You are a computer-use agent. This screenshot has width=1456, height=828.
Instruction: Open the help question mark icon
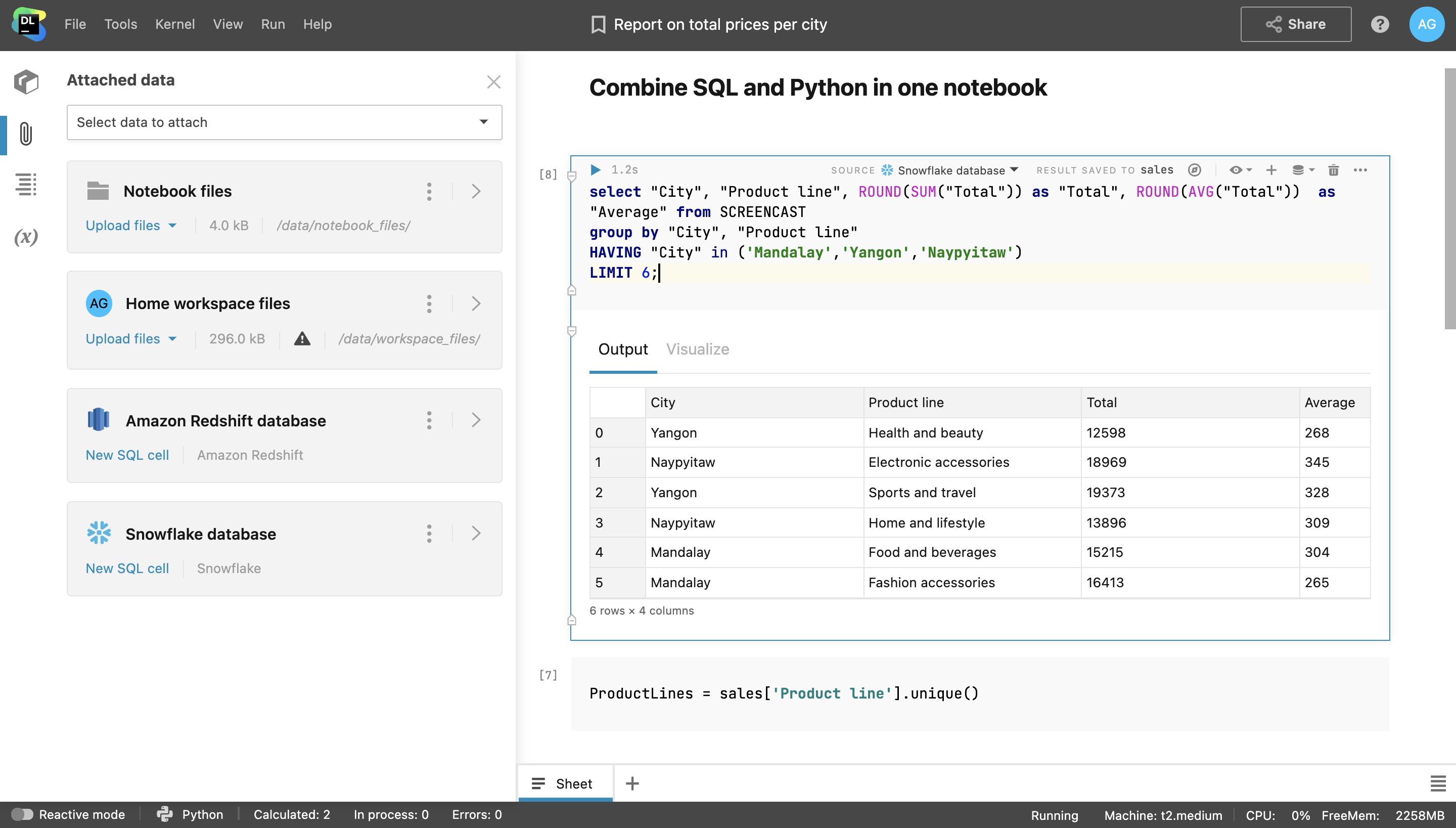point(1380,24)
